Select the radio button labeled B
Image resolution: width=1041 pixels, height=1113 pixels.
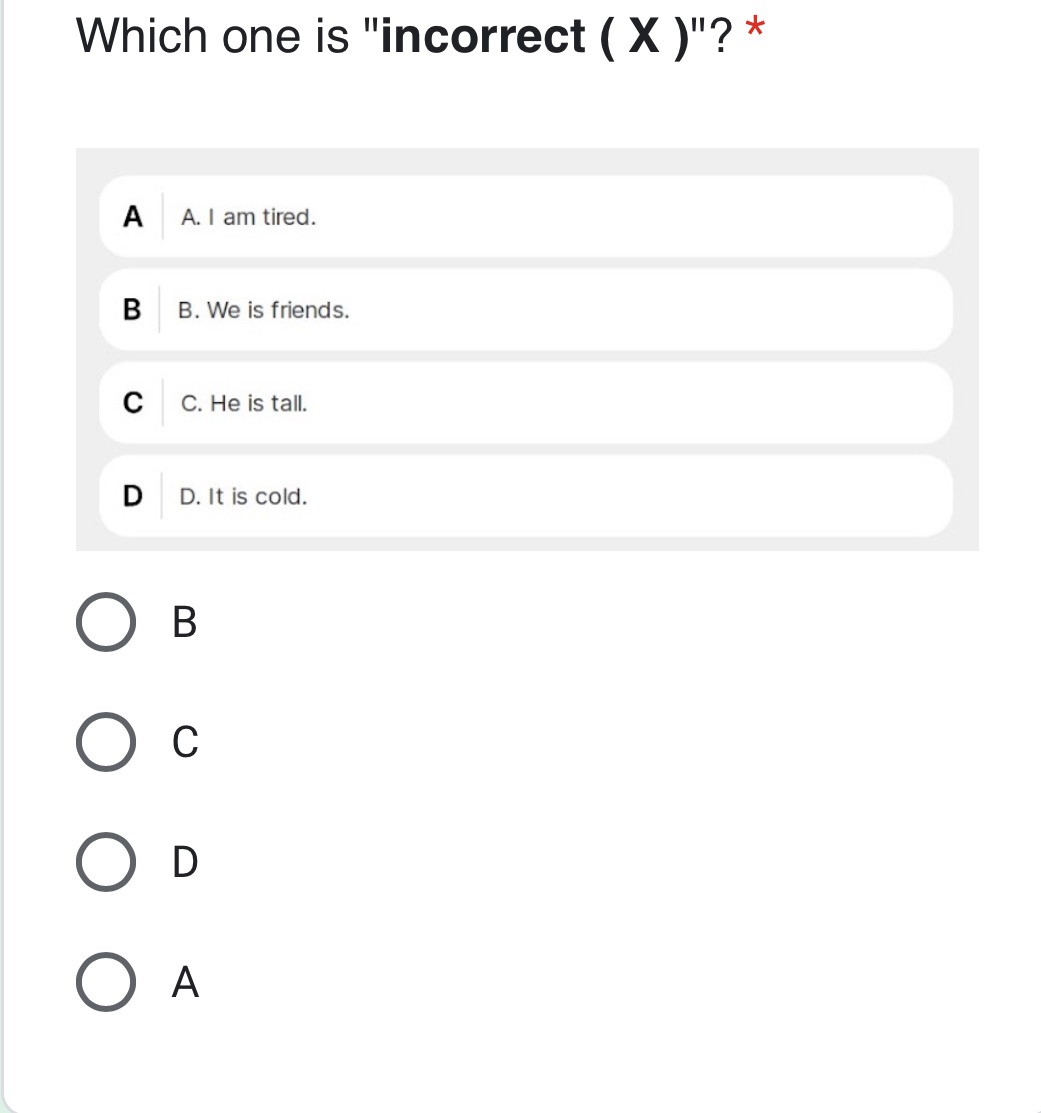click(x=105, y=624)
